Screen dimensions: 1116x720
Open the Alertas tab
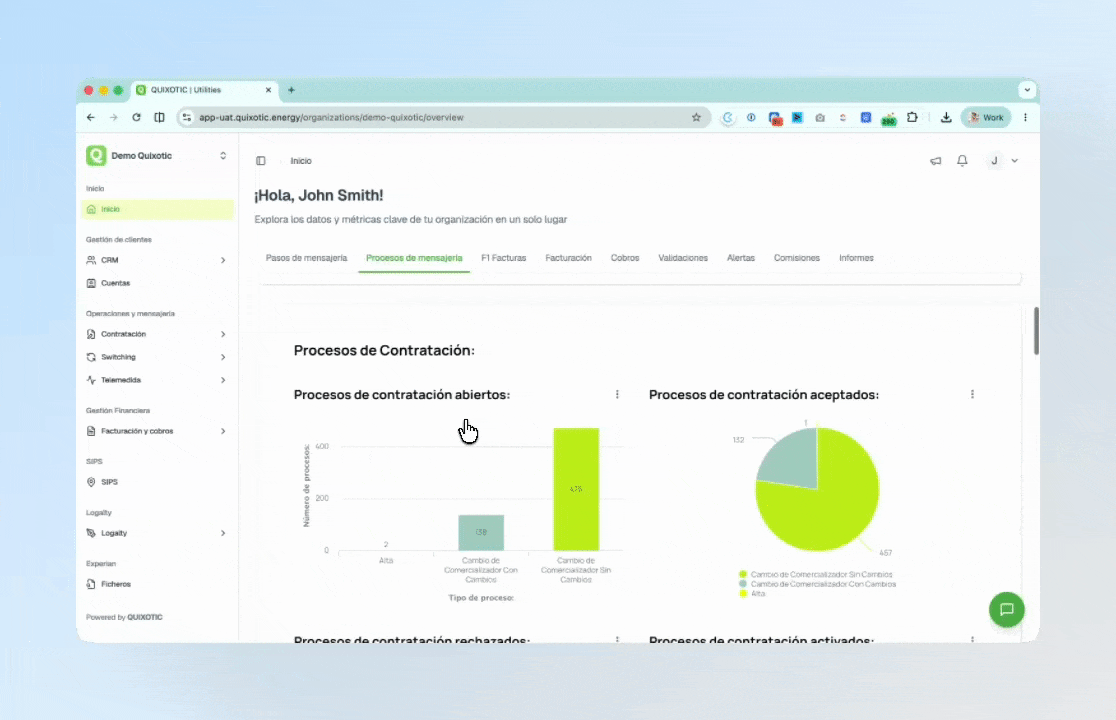(x=741, y=258)
